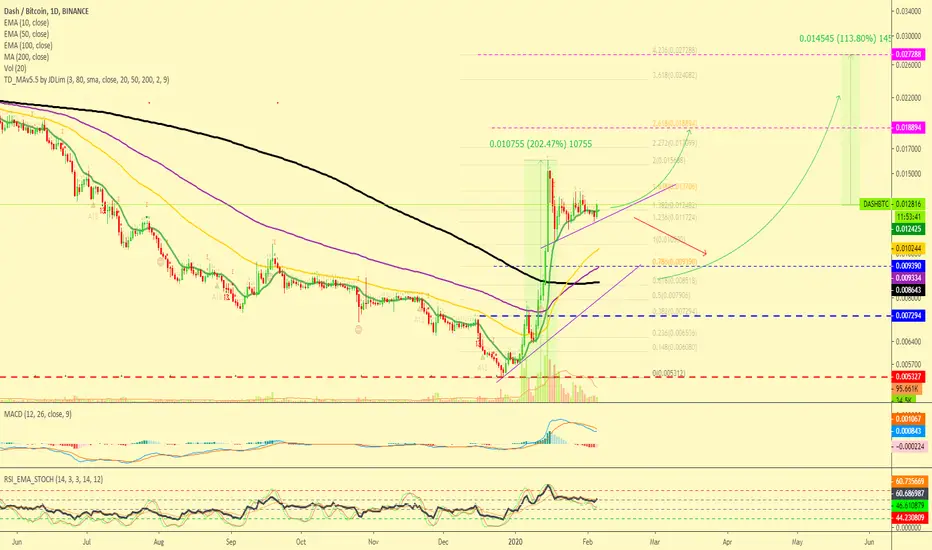Click the green 0.012425 price label

909,229
